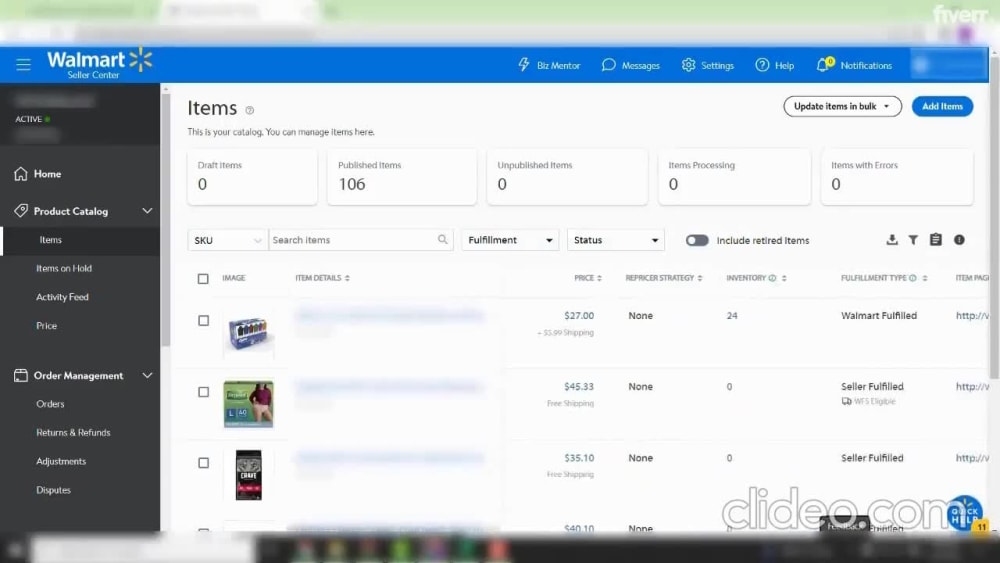
Task: Toggle Include retired items switch
Action: [x=697, y=240]
